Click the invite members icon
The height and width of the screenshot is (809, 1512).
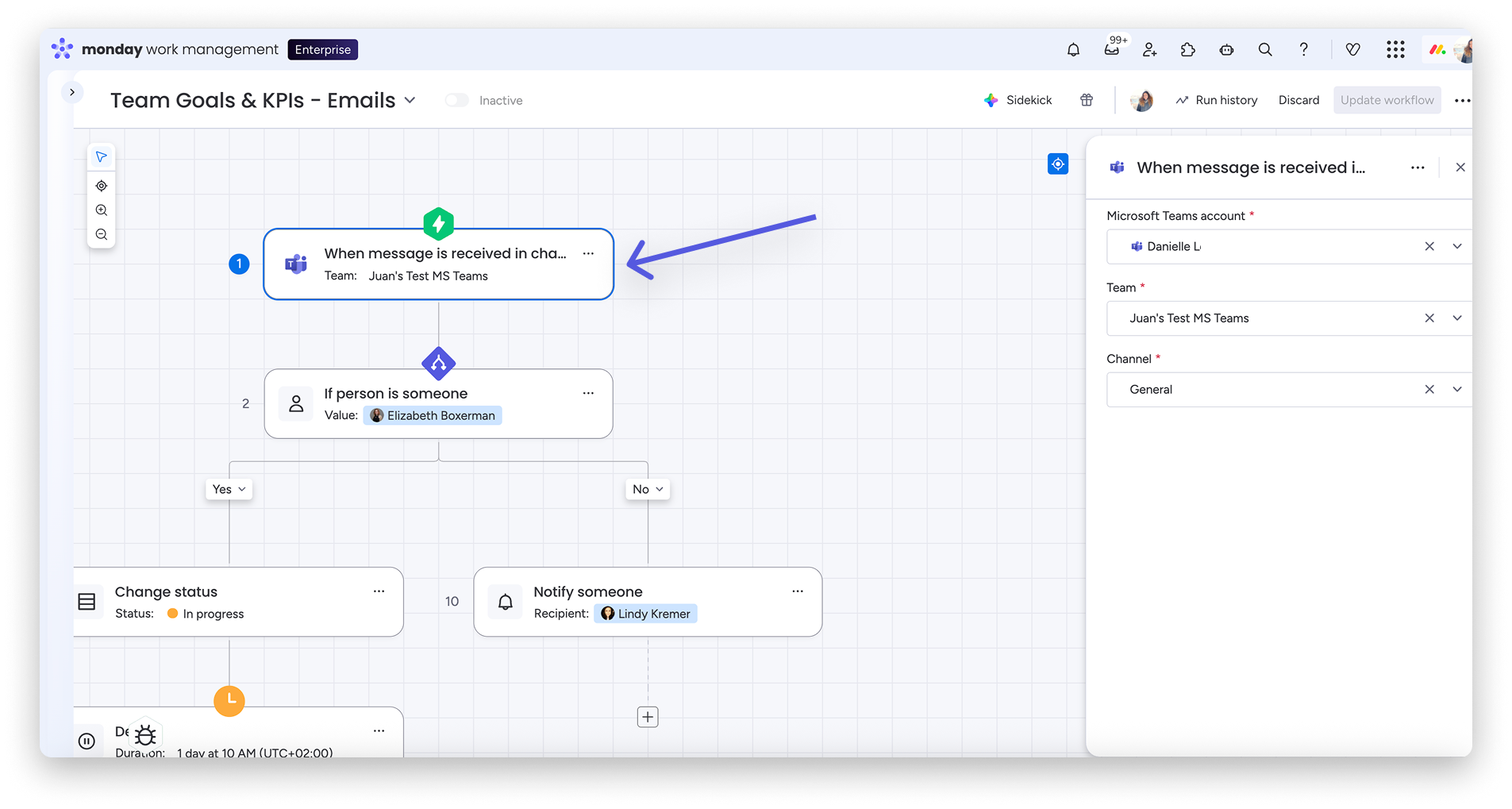click(1149, 50)
